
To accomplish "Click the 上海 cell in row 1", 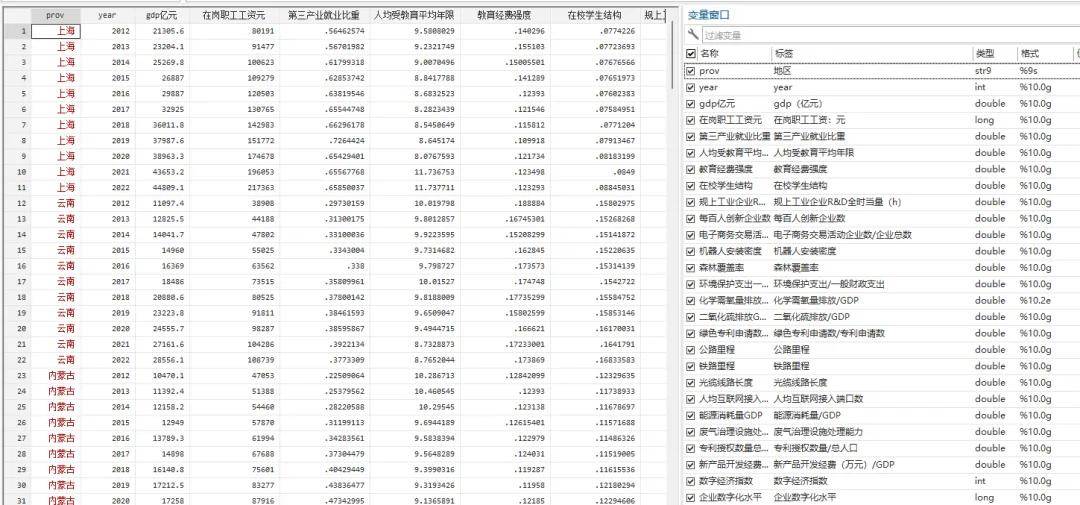I will [56, 31].
